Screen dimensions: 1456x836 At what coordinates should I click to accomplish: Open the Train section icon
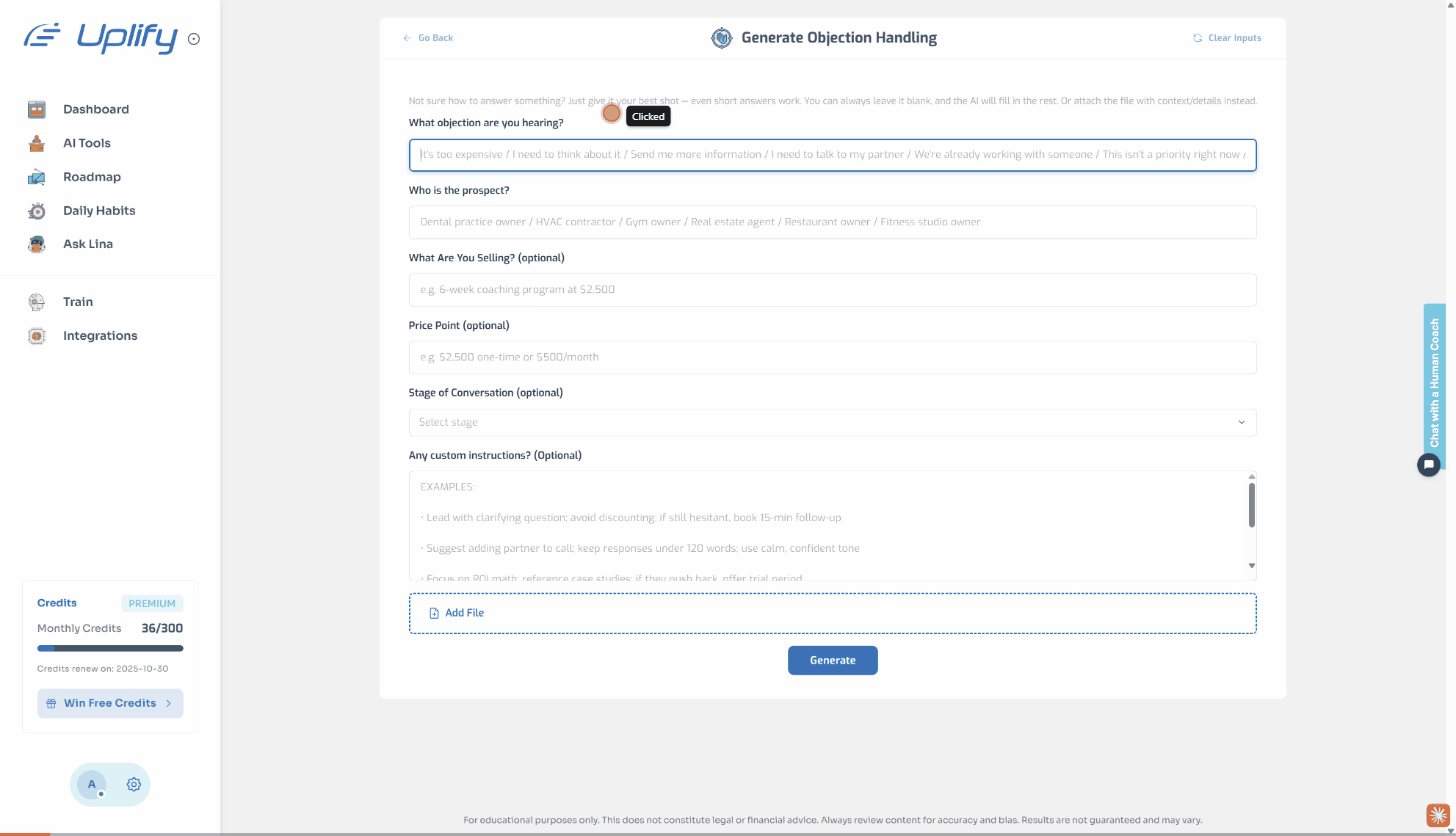[37, 302]
